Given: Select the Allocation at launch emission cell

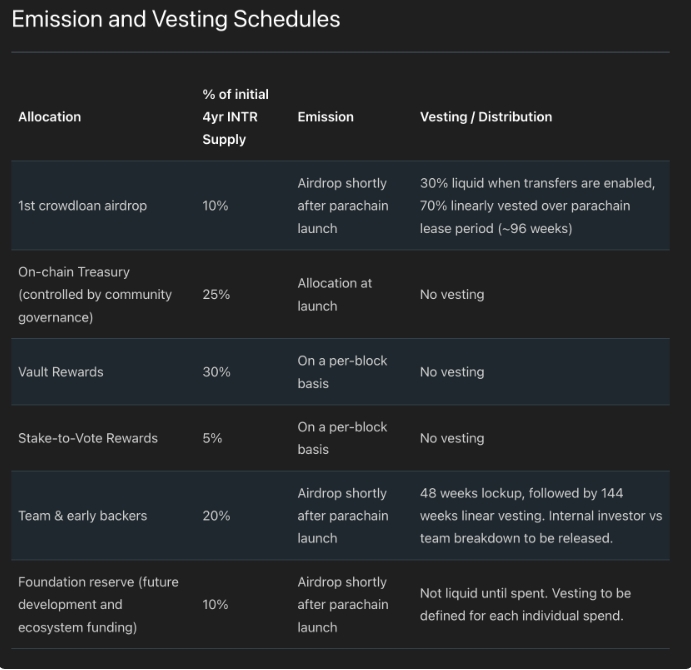Looking at the screenshot, I should [334, 294].
